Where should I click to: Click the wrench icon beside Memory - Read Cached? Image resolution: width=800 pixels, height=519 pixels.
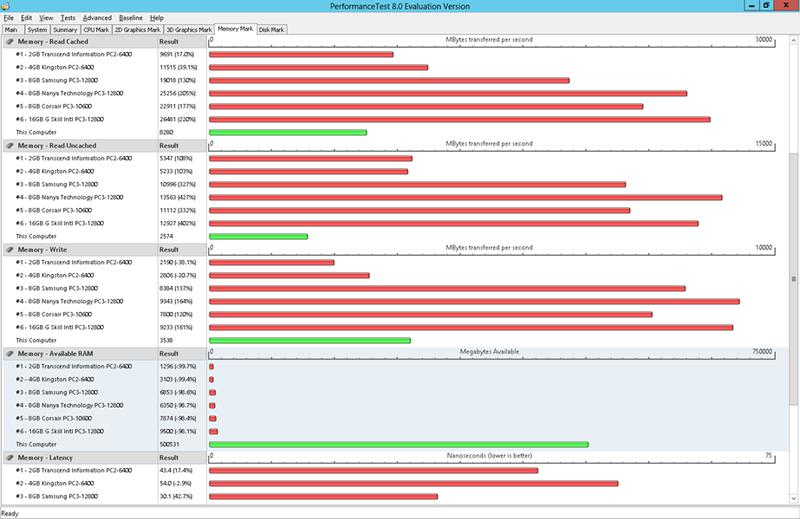[x=10, y=41]
